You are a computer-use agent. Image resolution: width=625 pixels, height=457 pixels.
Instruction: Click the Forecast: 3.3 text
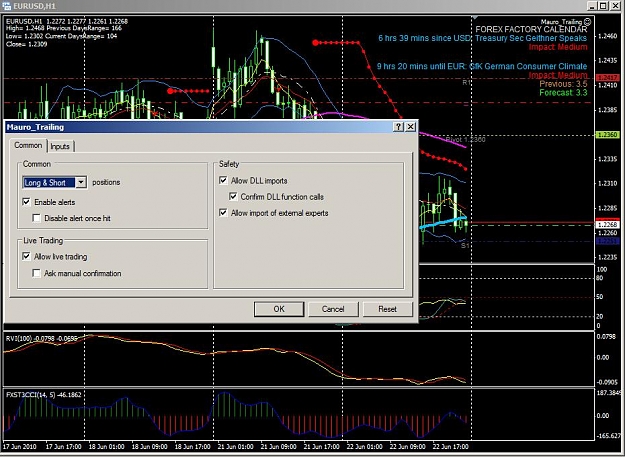coord(563,93)
